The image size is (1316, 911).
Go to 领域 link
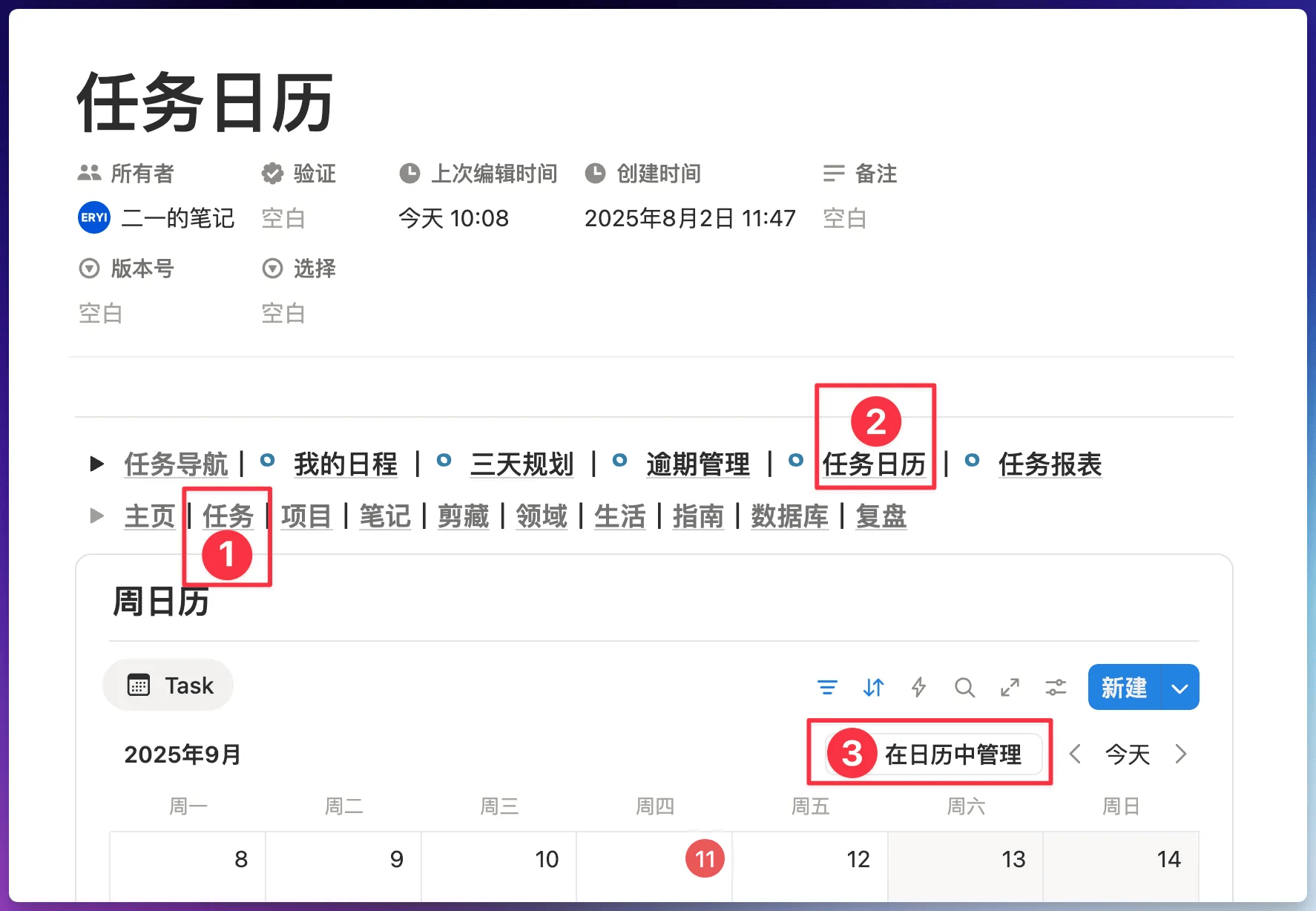point(542,516)
